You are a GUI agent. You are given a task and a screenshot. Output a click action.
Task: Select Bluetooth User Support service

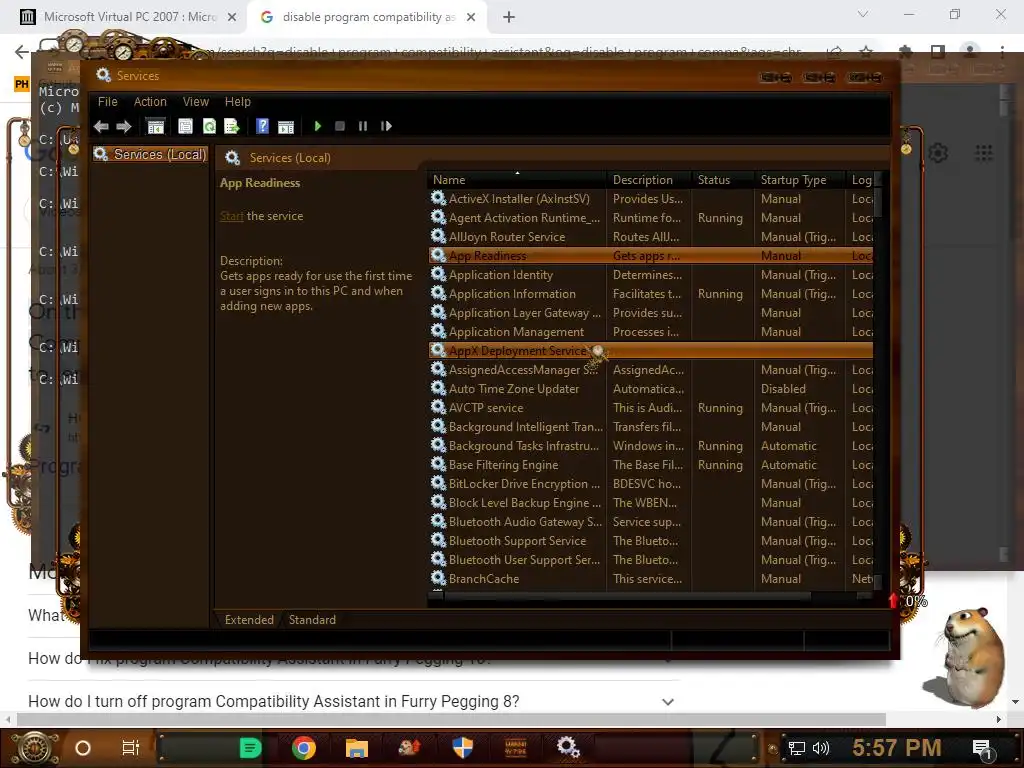point(650,559)
